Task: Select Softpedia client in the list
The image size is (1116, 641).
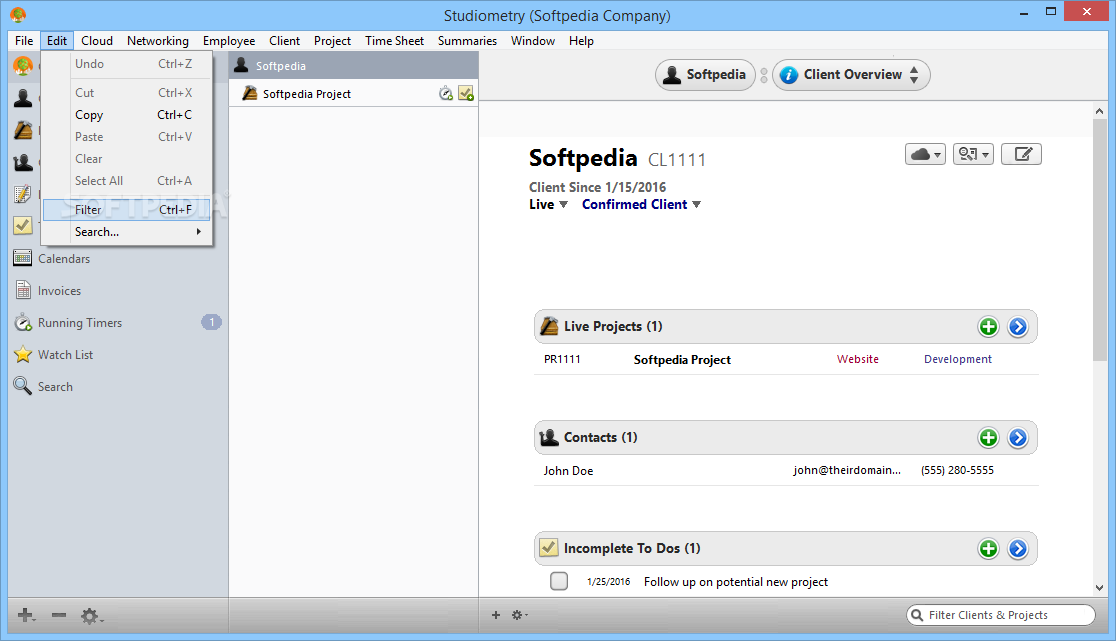Action: (x=354, y=65)
